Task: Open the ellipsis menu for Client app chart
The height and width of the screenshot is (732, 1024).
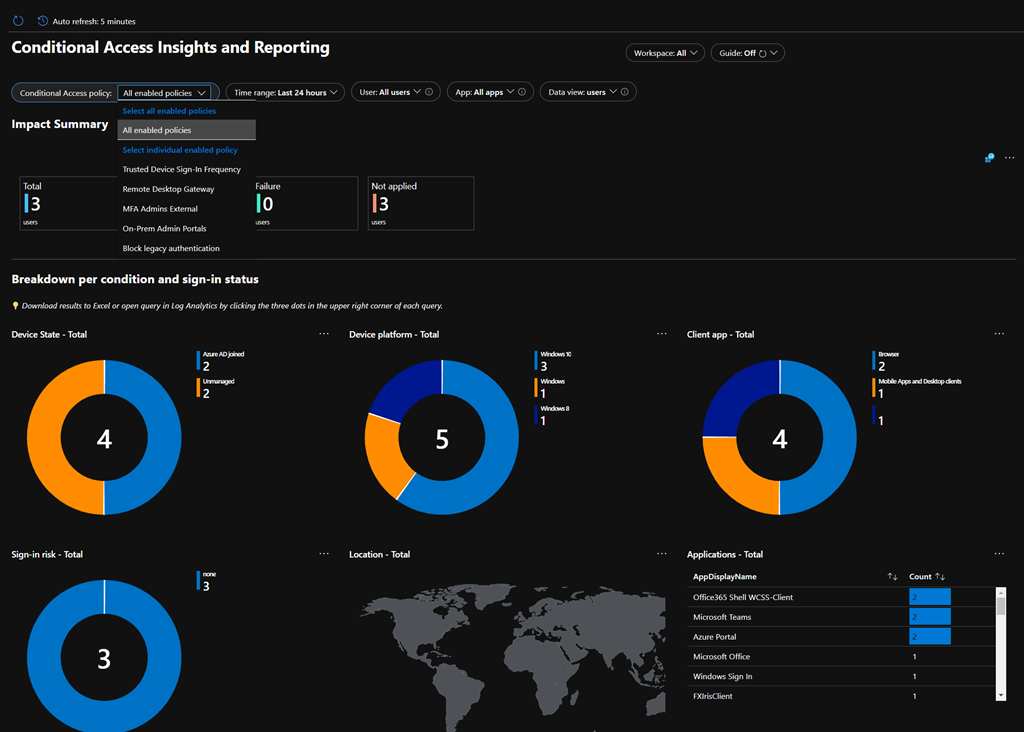Action: pyautogui.click(x=999, y=334)
